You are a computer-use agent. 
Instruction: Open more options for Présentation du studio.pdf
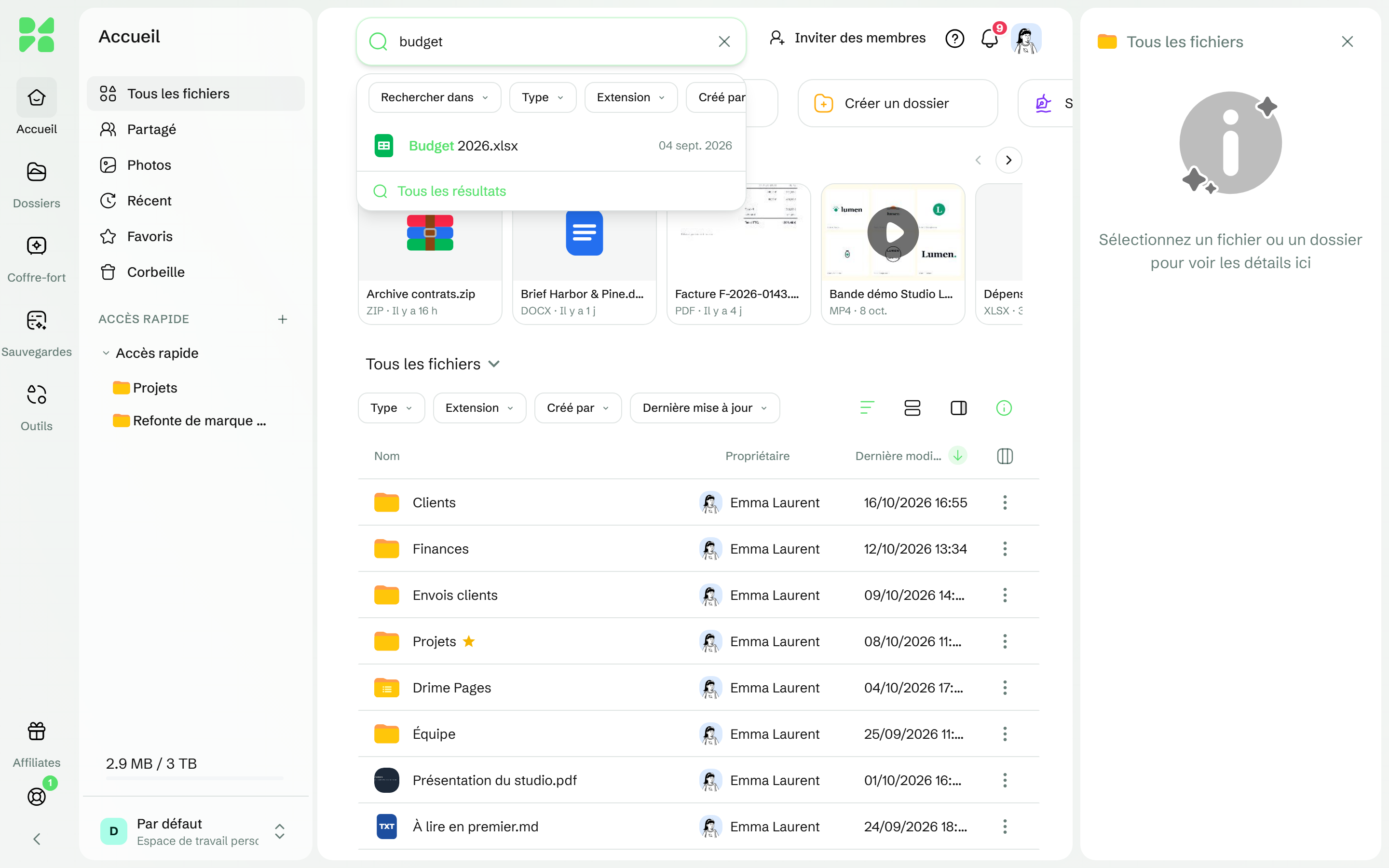1005,780
